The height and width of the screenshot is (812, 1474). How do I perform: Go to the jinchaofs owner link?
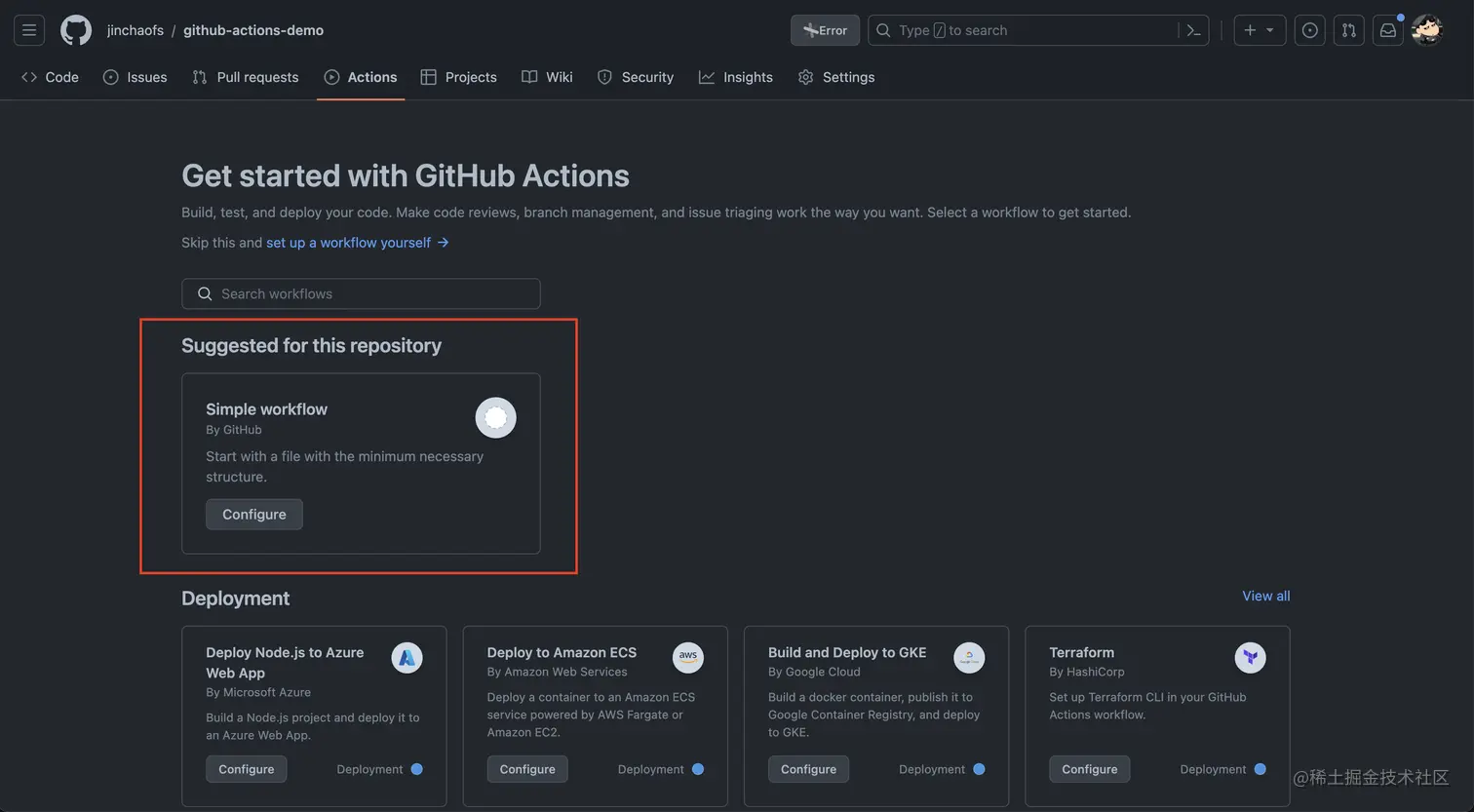coord(136,30)
